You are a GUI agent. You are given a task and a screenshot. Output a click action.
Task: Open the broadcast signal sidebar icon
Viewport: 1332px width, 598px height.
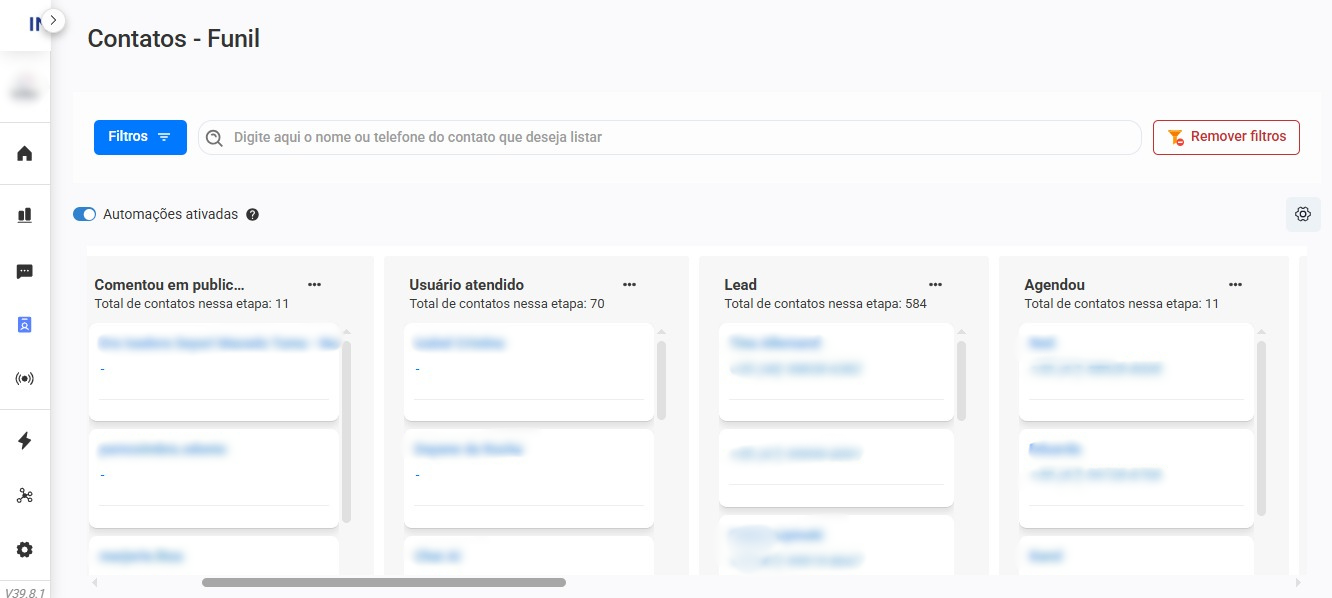click(25, 379)
